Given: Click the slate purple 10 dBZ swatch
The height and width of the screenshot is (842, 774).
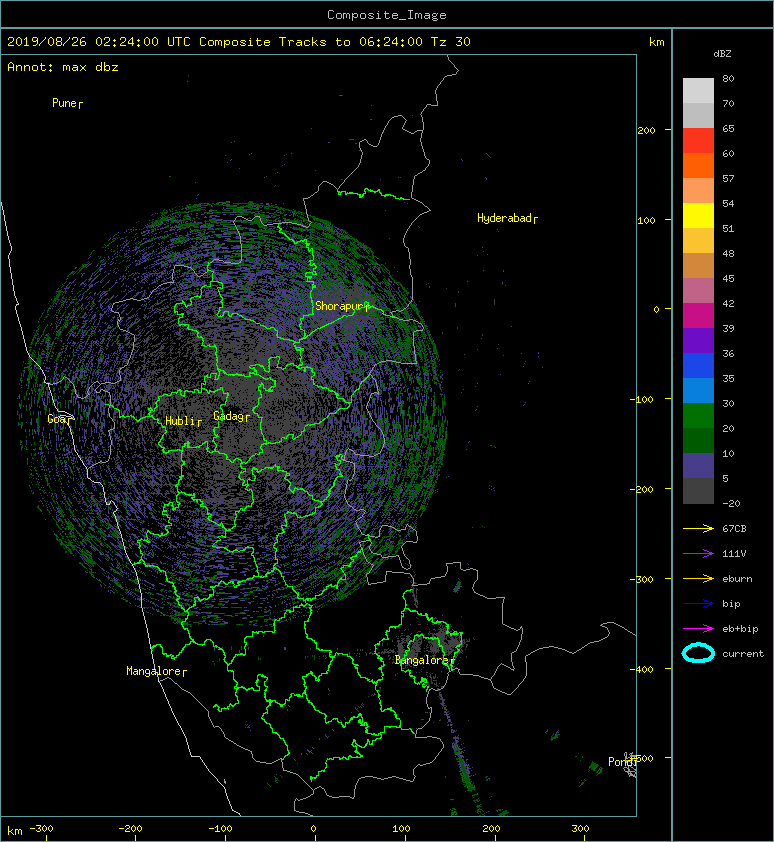Looking at the screenshot, I should point(698,465).
